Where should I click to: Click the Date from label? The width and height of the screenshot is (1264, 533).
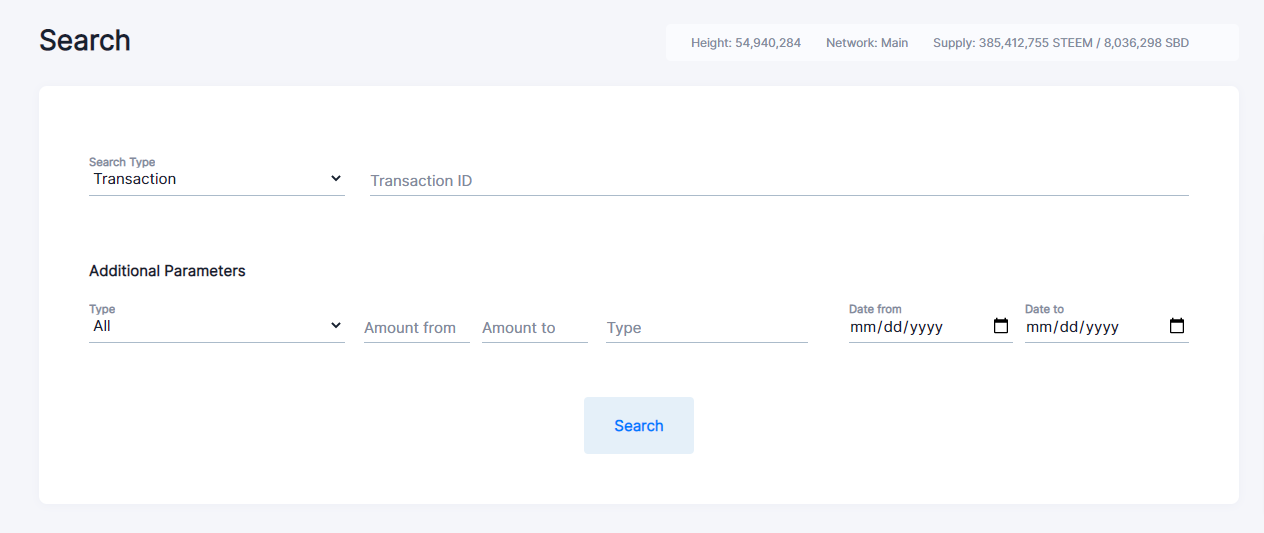[875, 309]
